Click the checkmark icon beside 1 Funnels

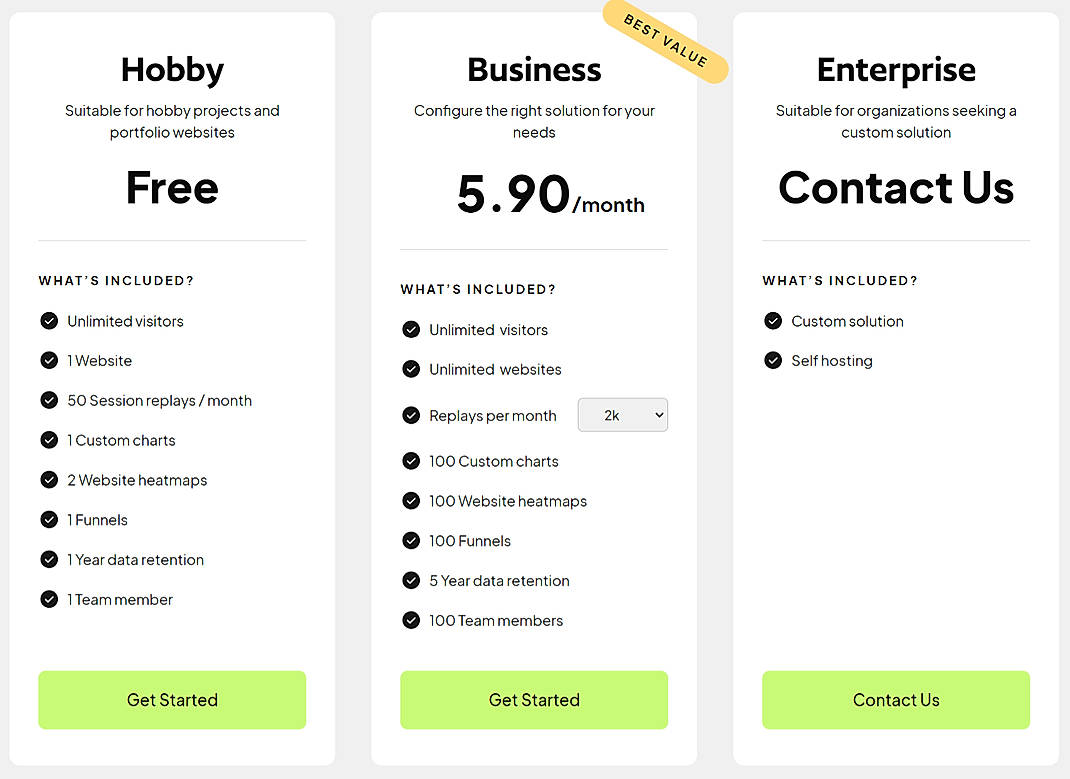49,520
